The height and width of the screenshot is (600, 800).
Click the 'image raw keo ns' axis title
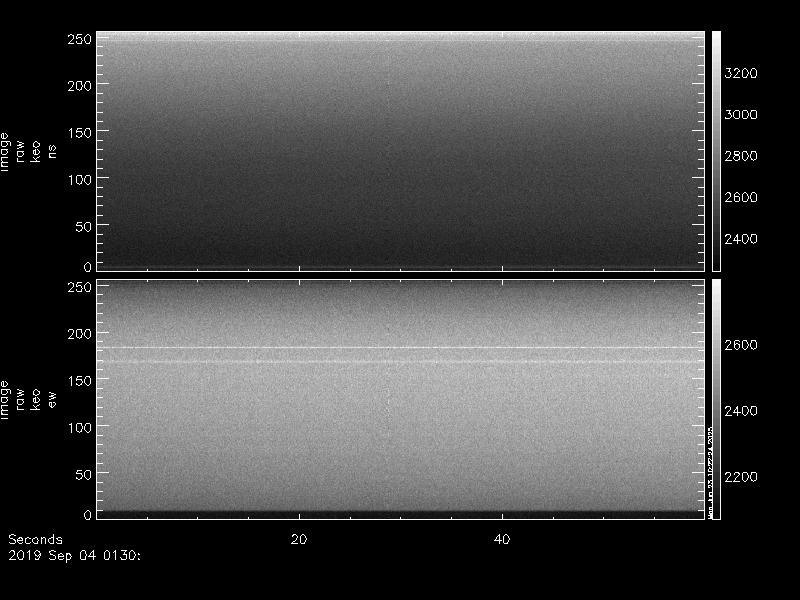click(x=28, y=152)
